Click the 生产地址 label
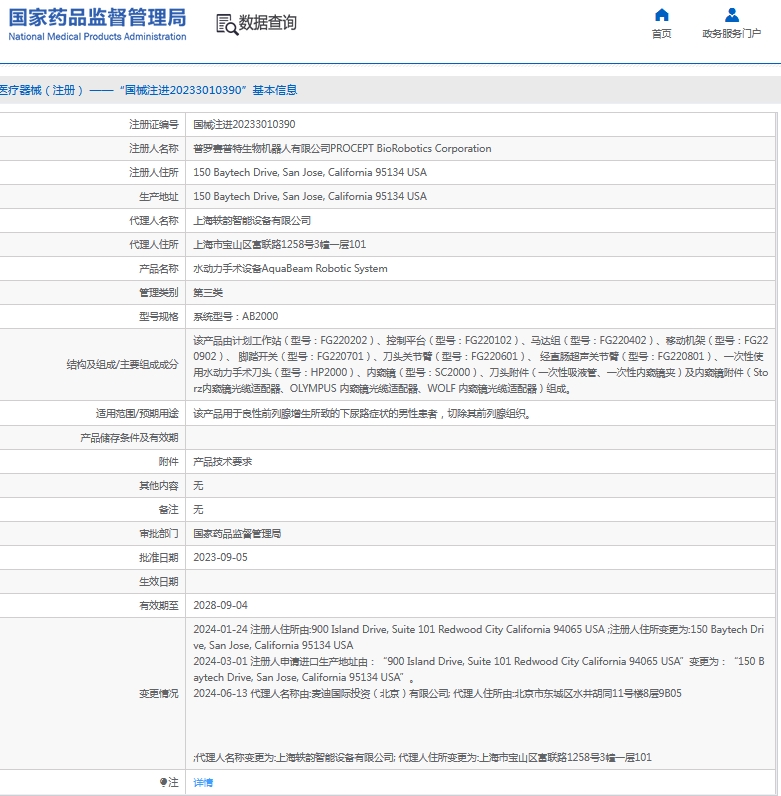The width and height of the screenshot is (781, 796). coord(159,196)
